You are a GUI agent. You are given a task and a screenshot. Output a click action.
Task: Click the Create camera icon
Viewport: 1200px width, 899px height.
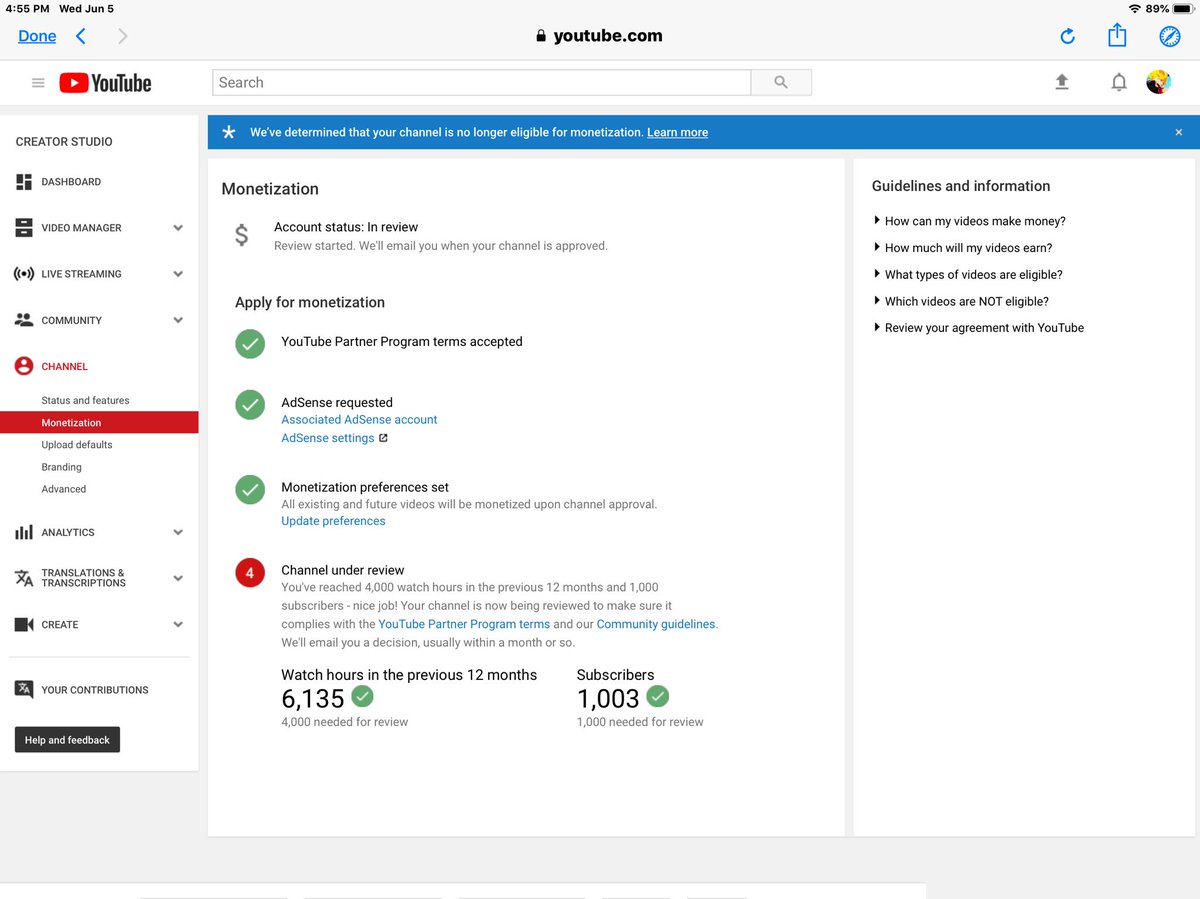[x=24, y=624]
